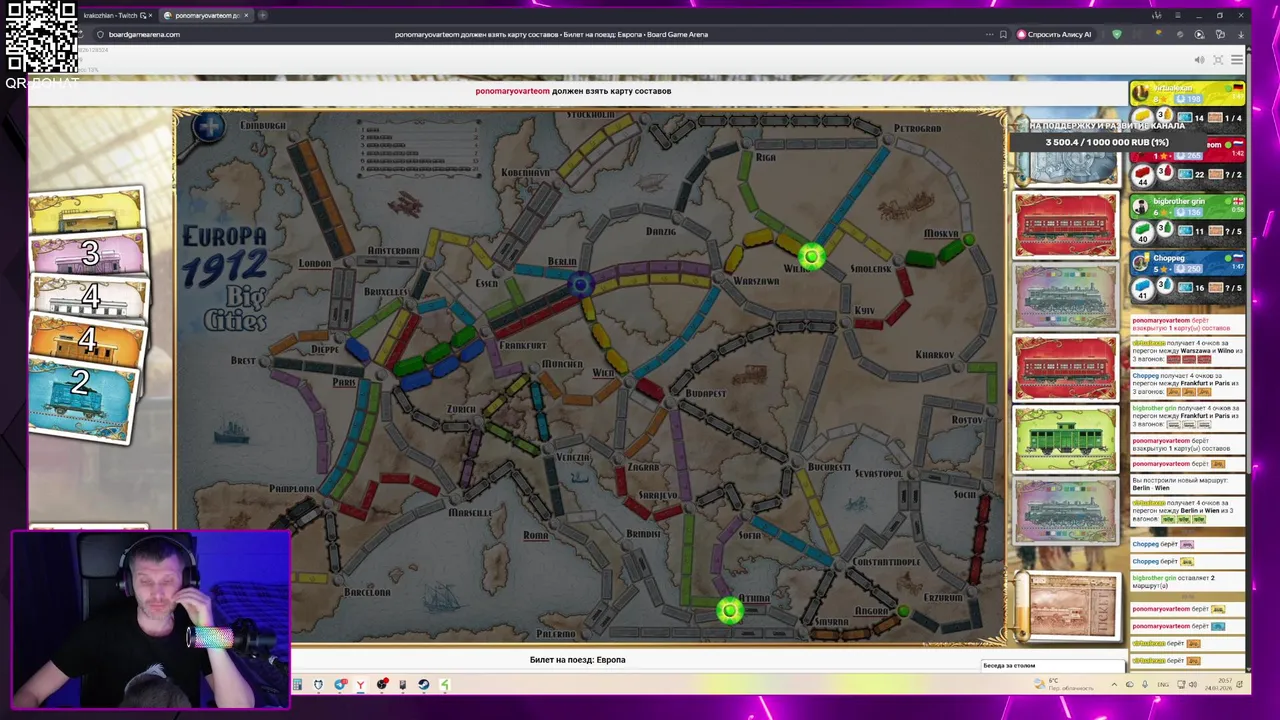Open Steam from the taskbar
Image resolution: width=1280 pixels, height=720 pixels.
pos(423,685)
